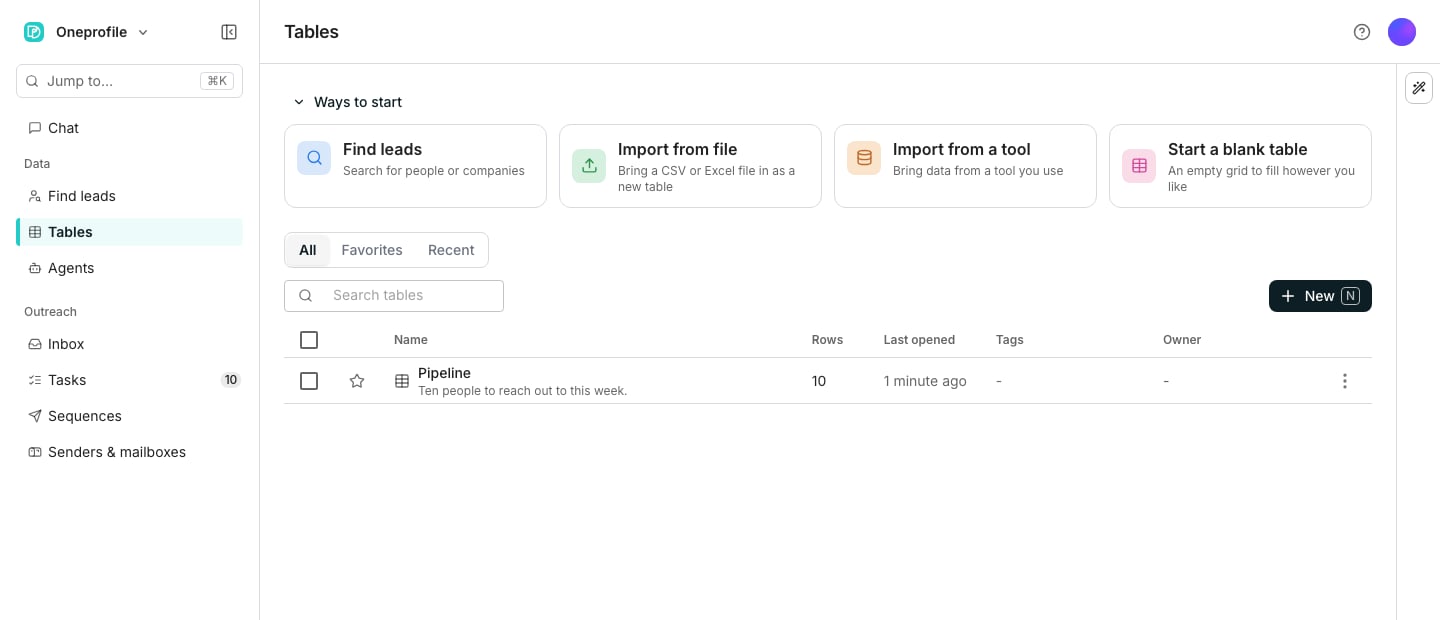This screenshot has height=620, width=1440.
Task: Click the Senders mailbox icon
Action: point(35,452)
